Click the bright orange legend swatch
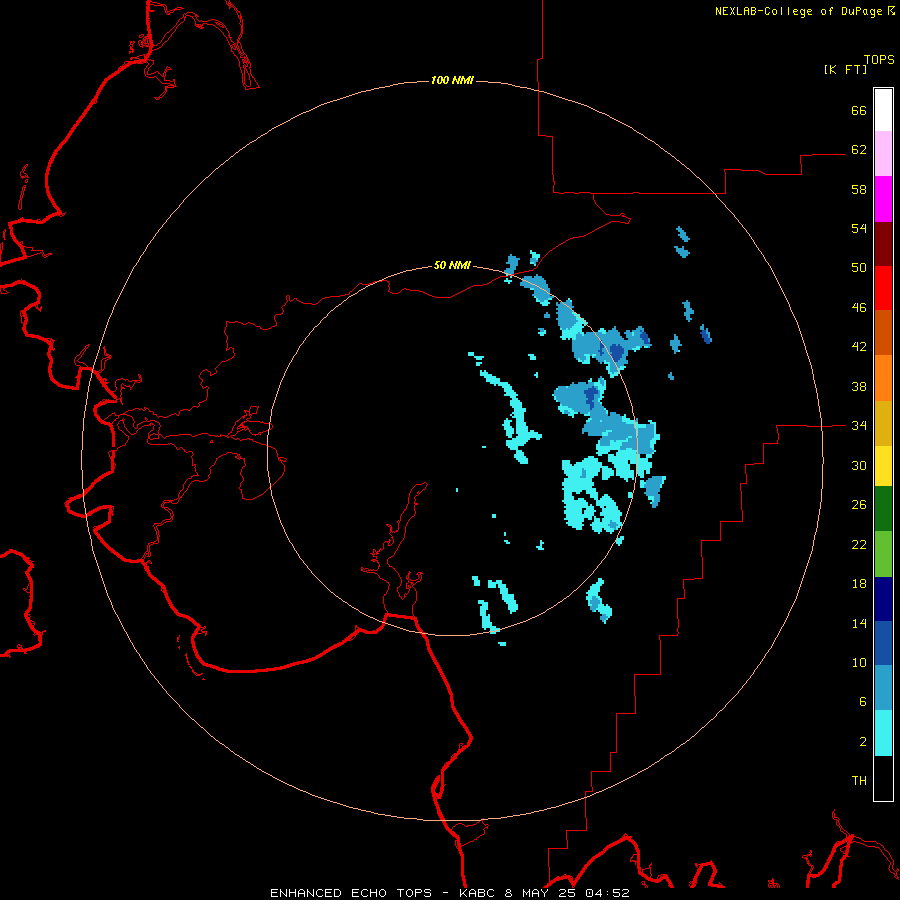Screen dimensions: 900x900 [x=883, y=378]
